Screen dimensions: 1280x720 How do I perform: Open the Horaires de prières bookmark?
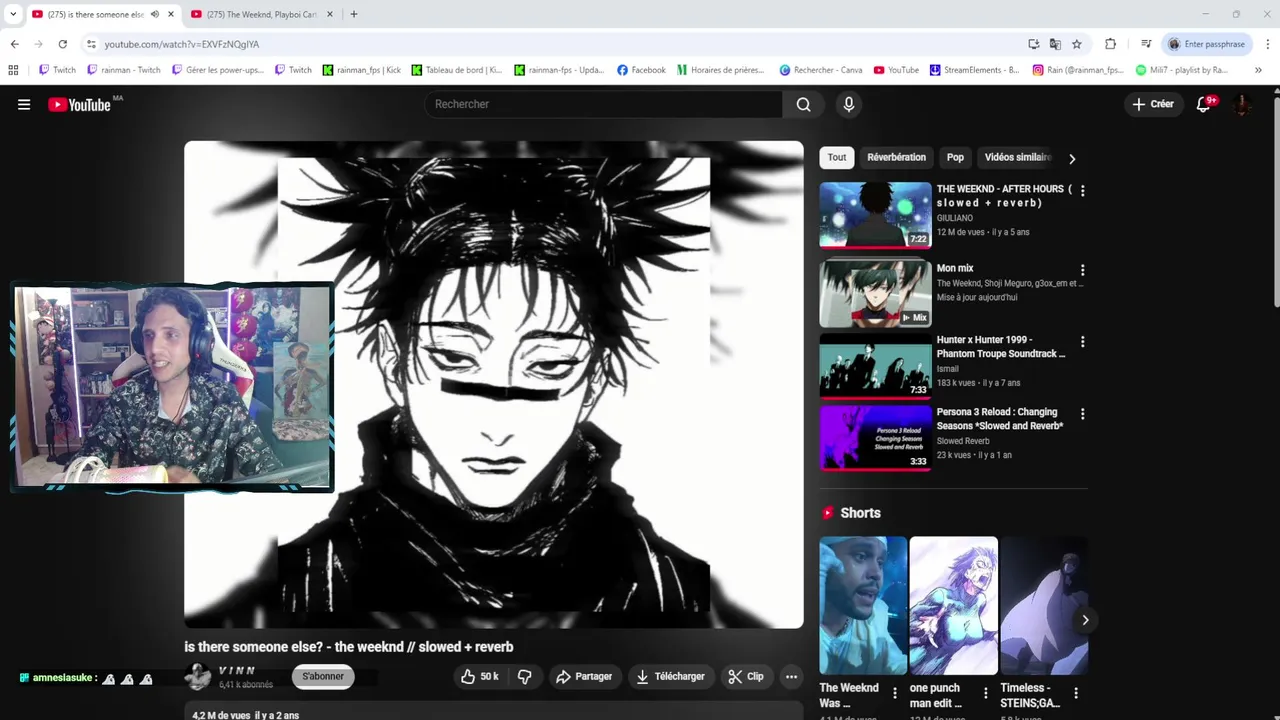coord(721,70)
